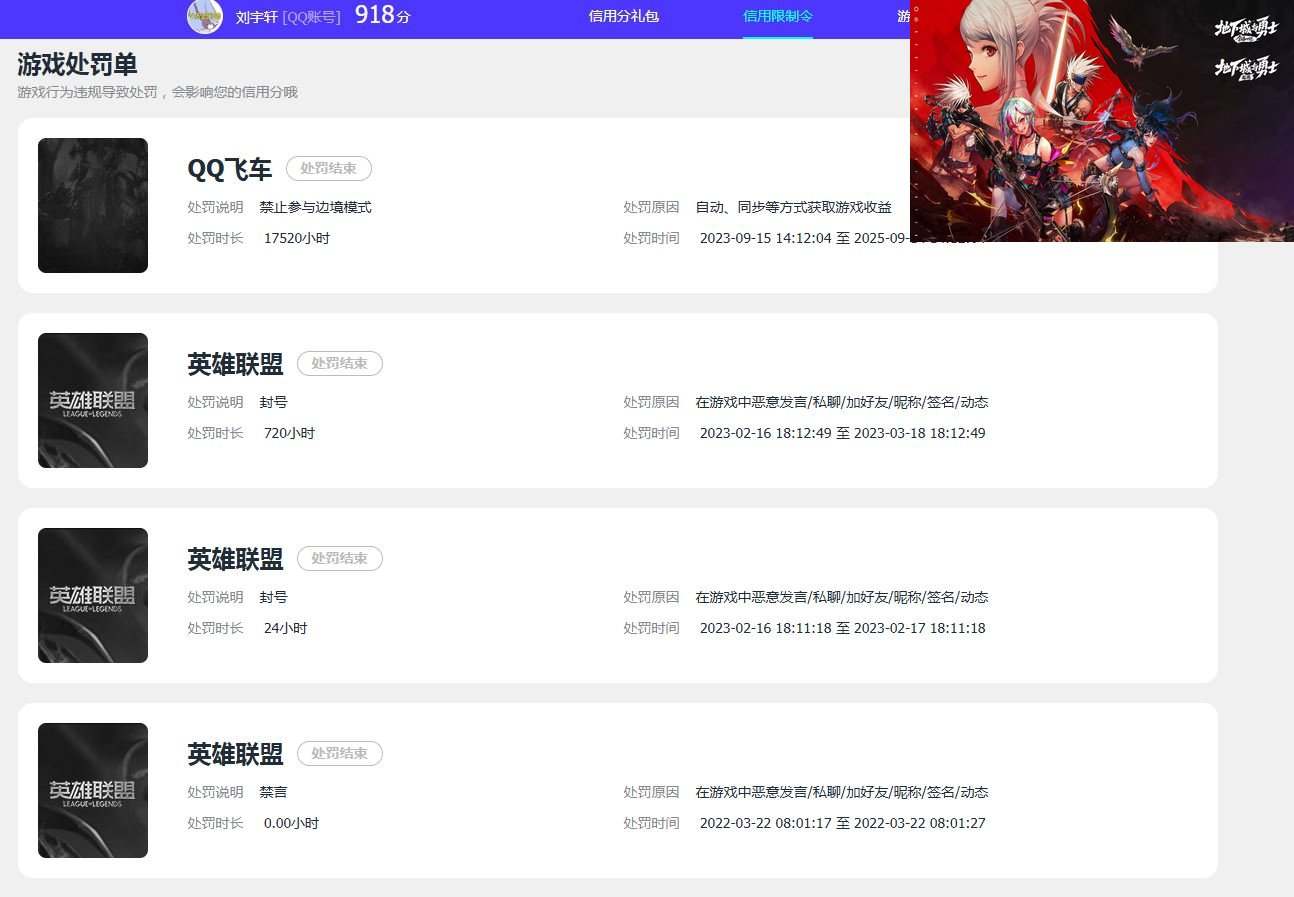Click the period 2022-03-22 08:01:17 至 2022-03-22 08:01:27
Viewport: 1294px width, 897px height.
843,823
